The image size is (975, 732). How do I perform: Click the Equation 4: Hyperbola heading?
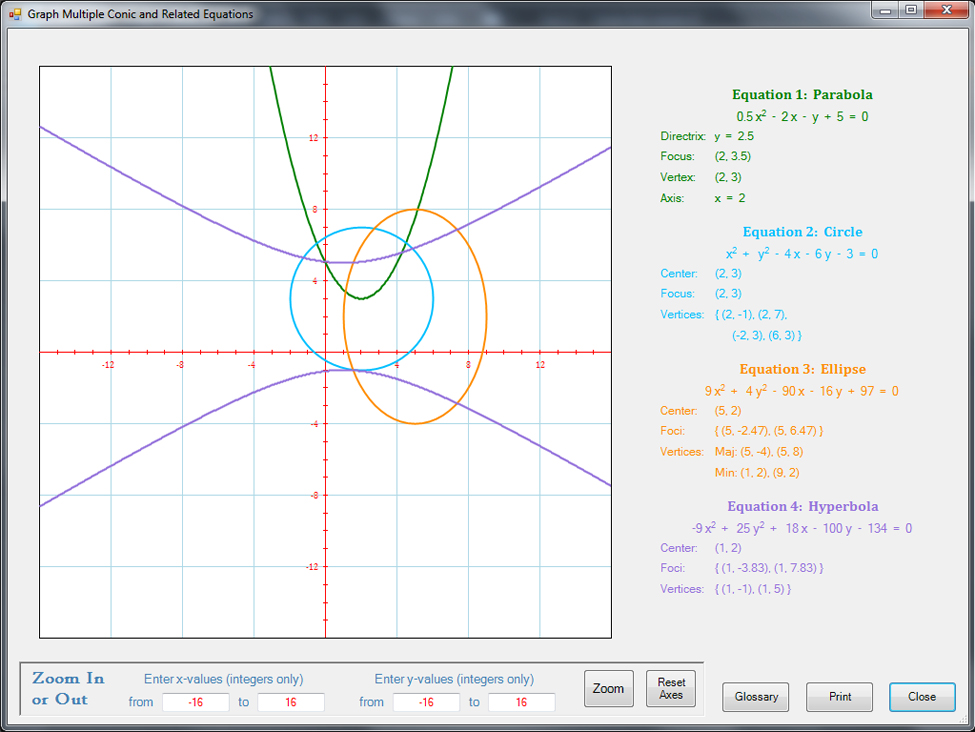click(802, 506)
